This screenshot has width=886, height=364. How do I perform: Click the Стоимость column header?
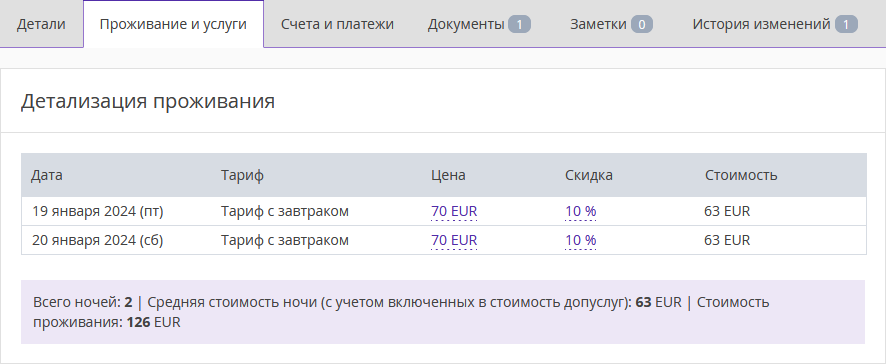tap(741, 175)
